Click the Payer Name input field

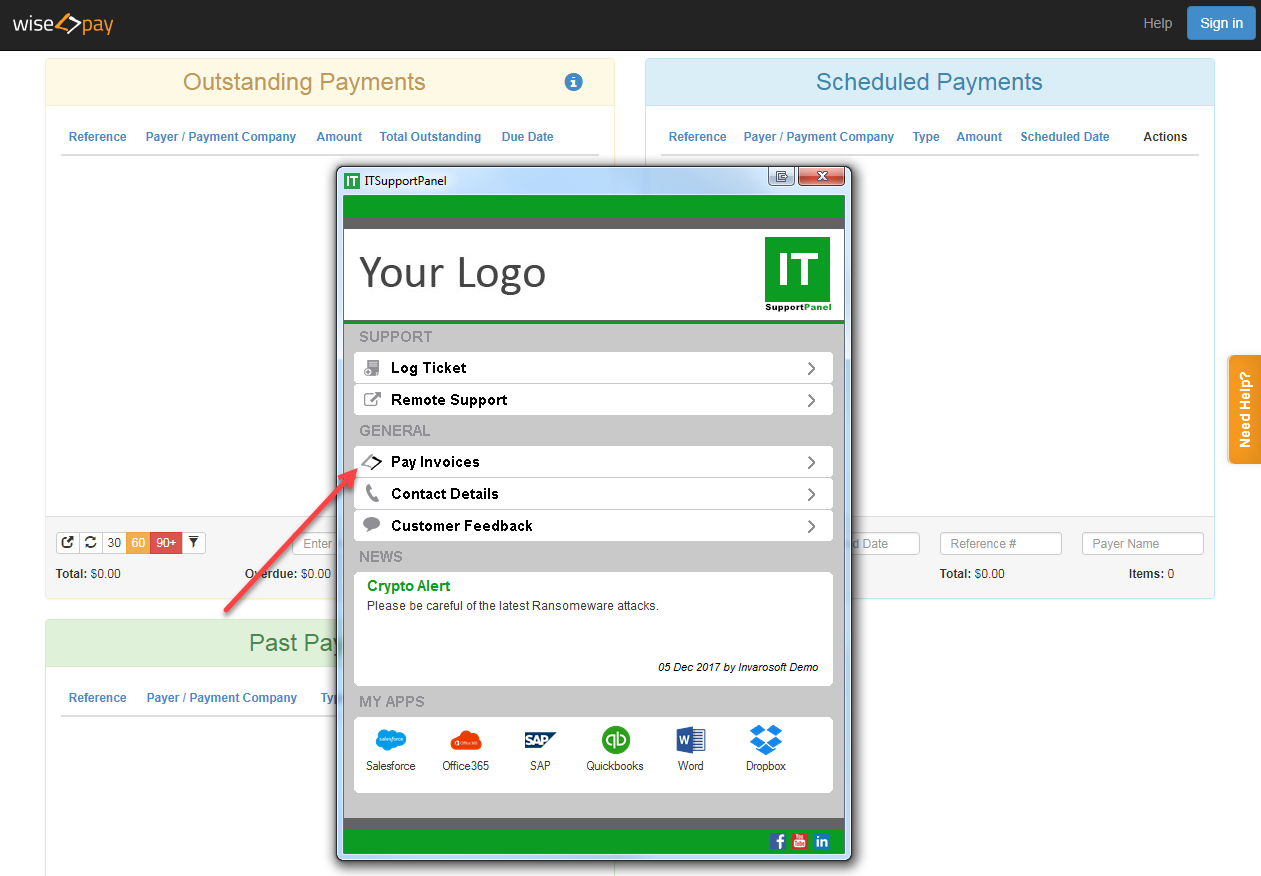click(1142, 543)
